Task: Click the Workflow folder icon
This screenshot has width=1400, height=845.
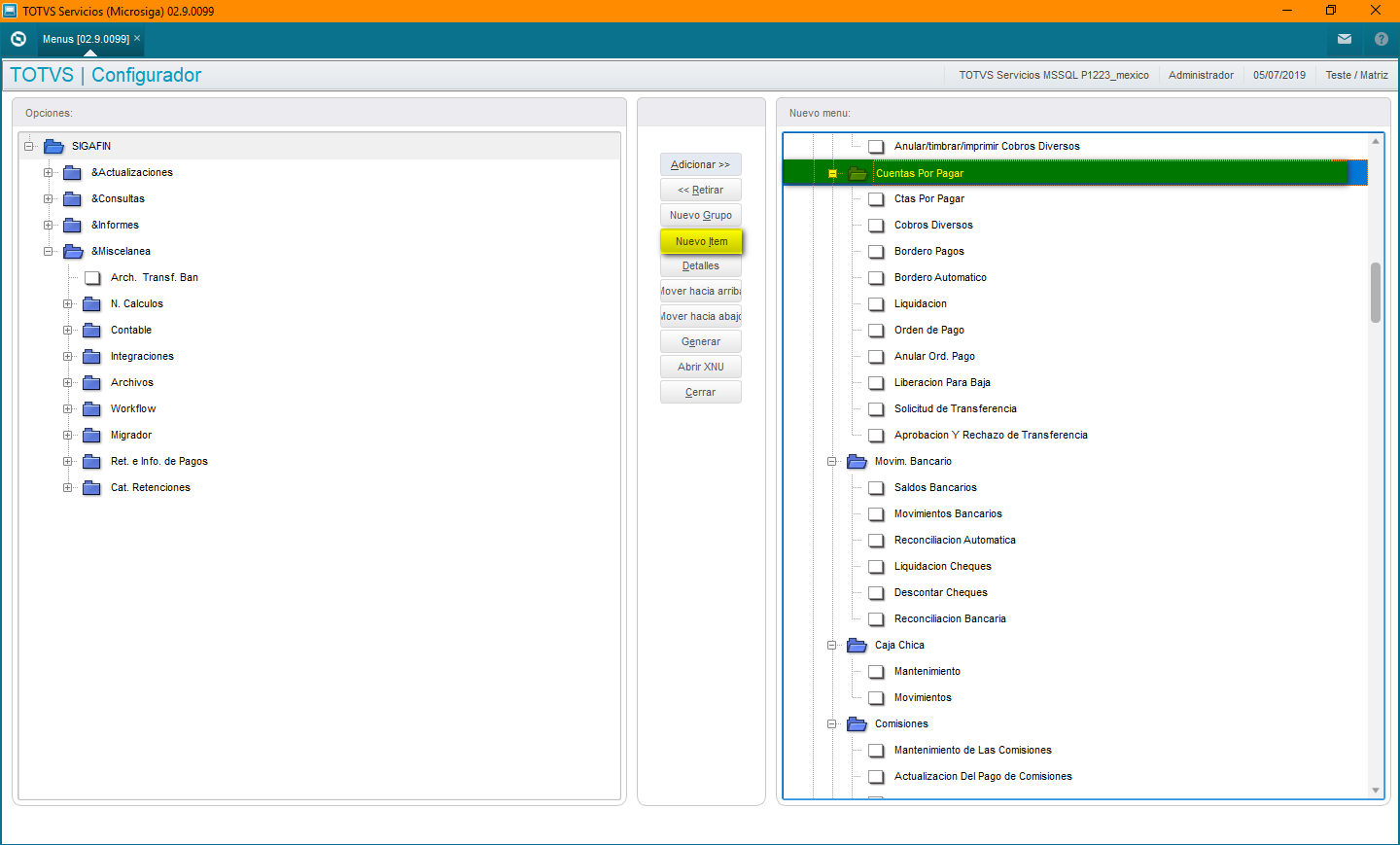Action: coord(91,408)
